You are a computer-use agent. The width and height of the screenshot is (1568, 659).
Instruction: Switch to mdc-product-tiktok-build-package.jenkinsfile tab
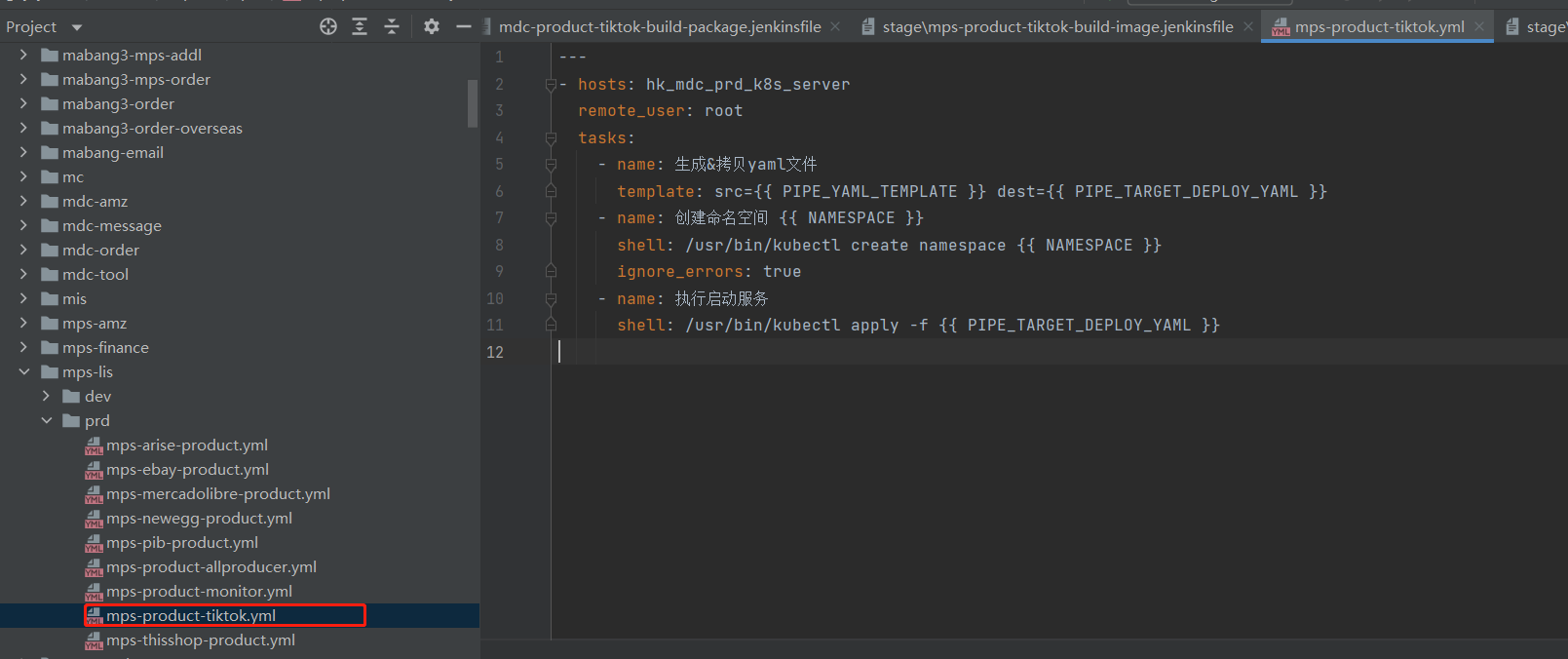click(659, 27)
